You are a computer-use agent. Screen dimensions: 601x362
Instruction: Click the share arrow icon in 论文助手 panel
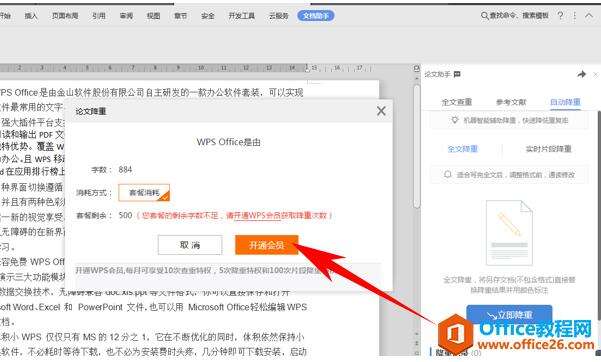[581, 74]
